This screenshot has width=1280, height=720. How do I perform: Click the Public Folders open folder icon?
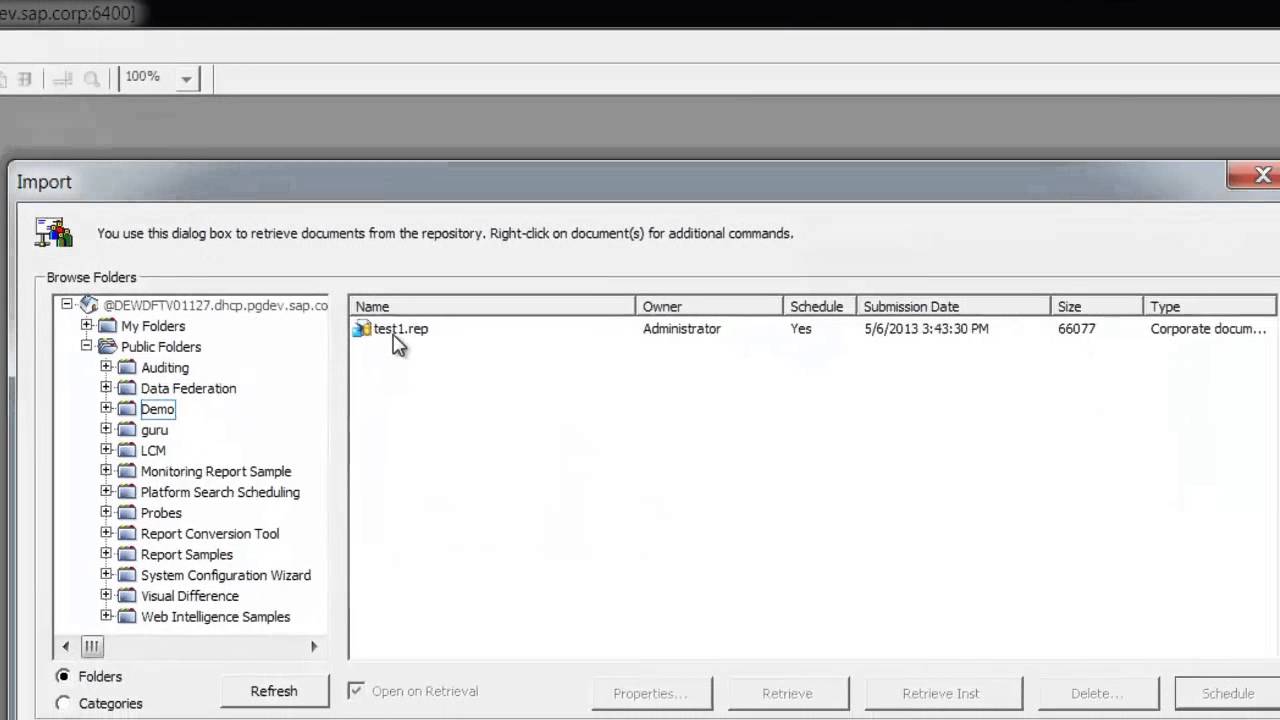(x=107, y=347)
